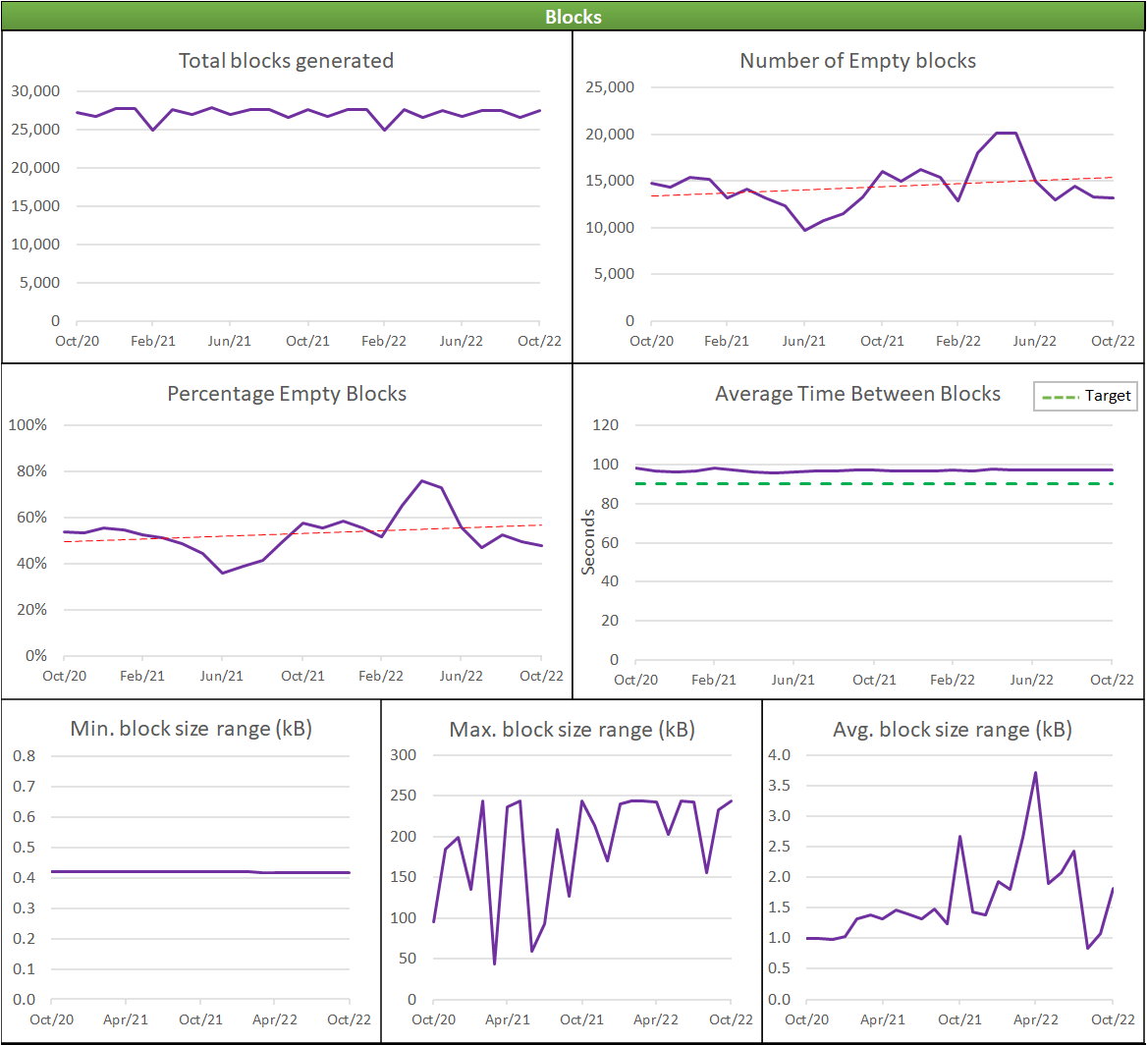Click Oct/22 label under Avg. block size chart
The height and width of the screenshot is (1045, 1148).
[1113, 1019]
